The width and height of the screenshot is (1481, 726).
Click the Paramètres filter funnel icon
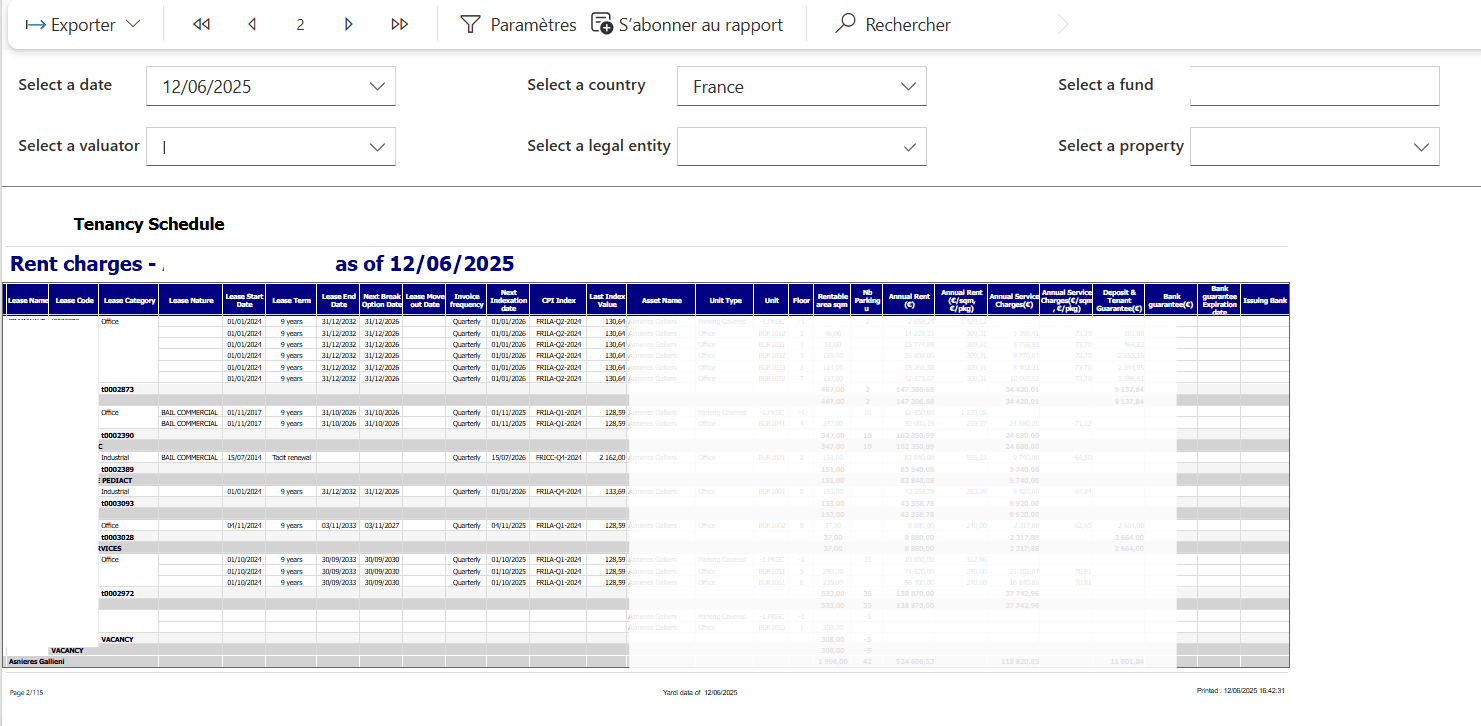470,25
